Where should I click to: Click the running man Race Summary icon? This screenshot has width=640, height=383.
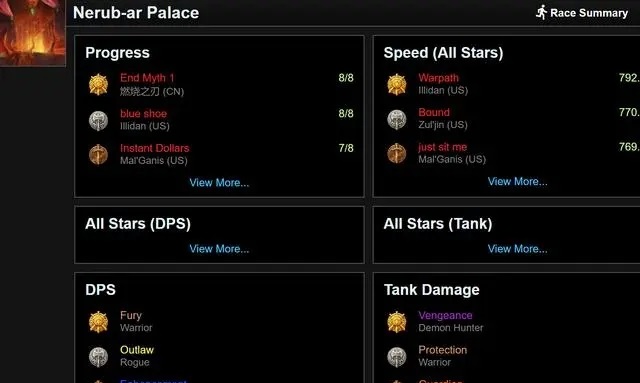click(542, 12)
